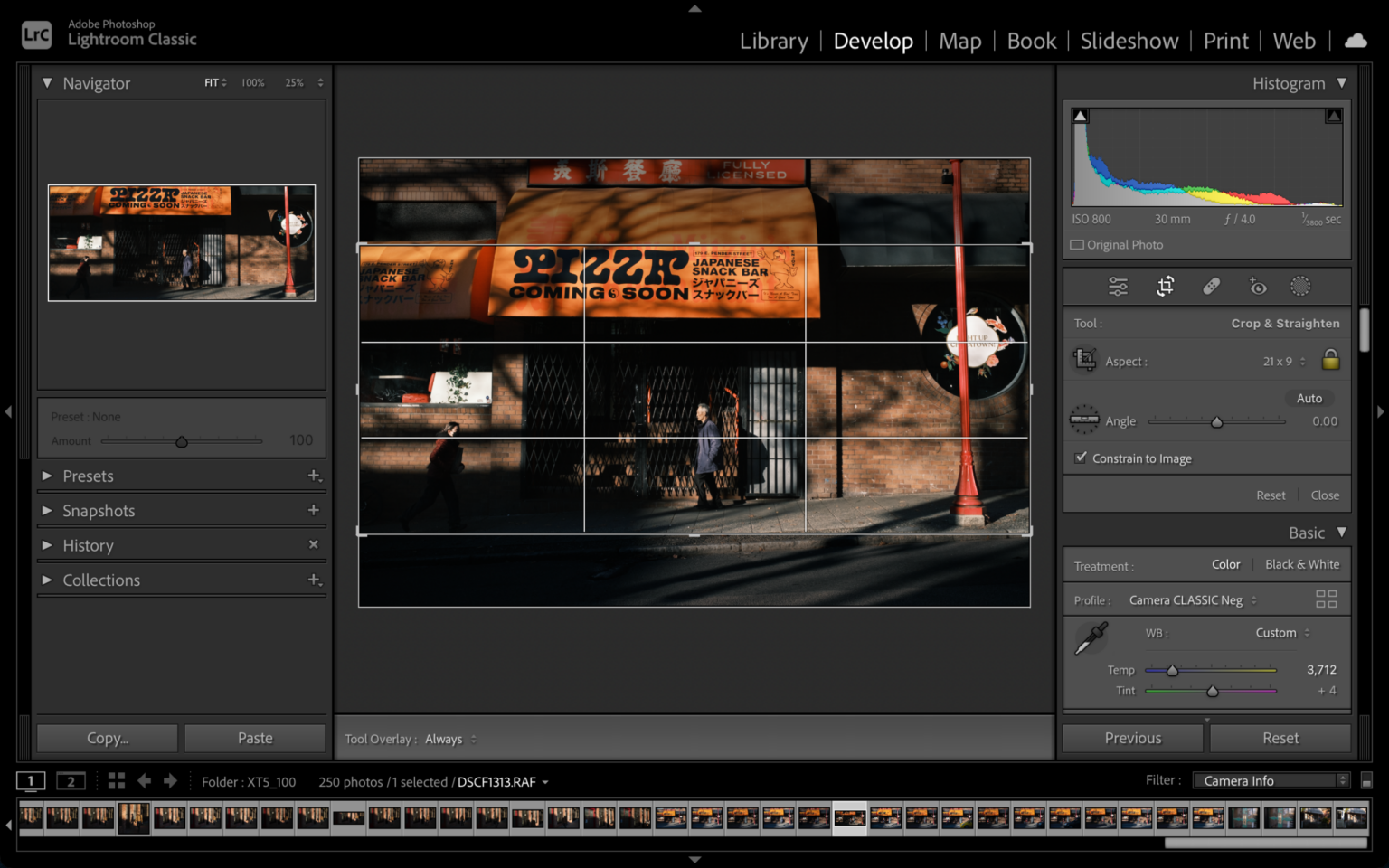The height and width of the screenshot is (868, 1389).
Task: Open the Slideshow module
Action: click(x=1129, y=41)
